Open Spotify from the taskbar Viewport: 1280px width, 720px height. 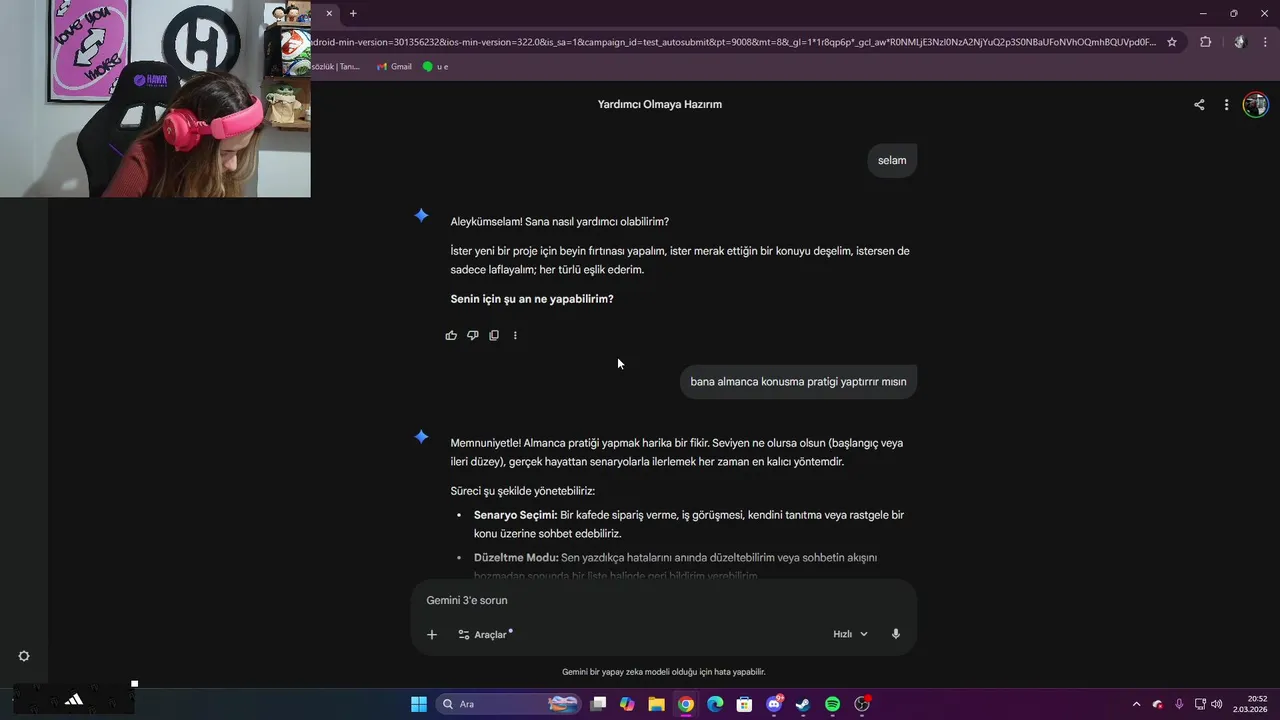pyautogui.click(x=832, y=704)
